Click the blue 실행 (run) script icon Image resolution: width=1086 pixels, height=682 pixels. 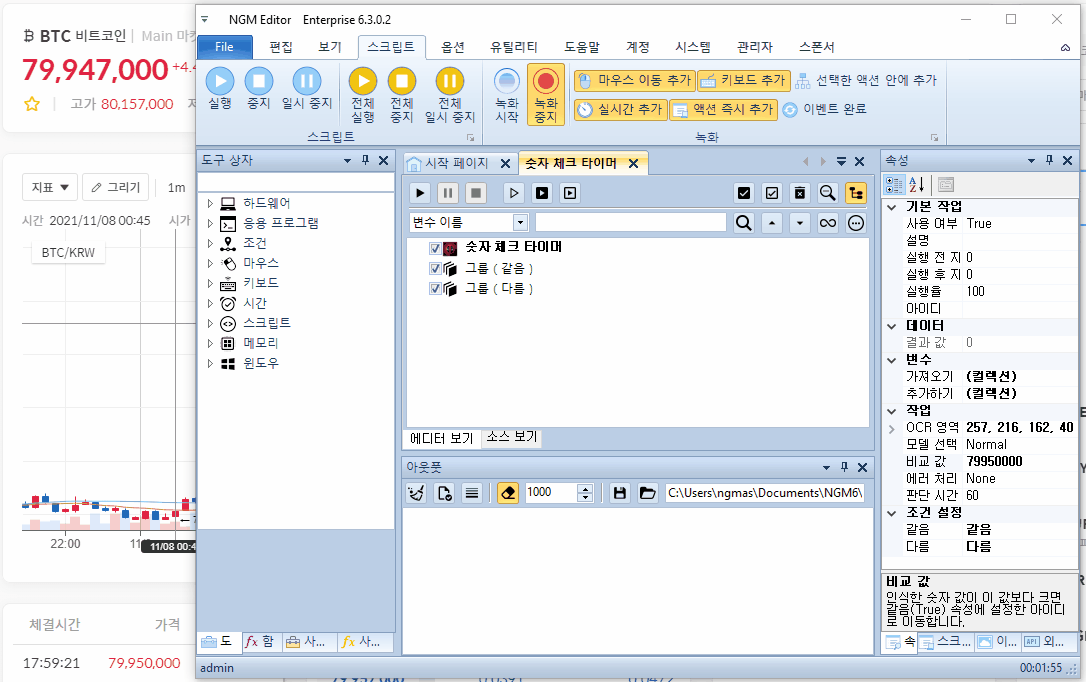point(220,82)
